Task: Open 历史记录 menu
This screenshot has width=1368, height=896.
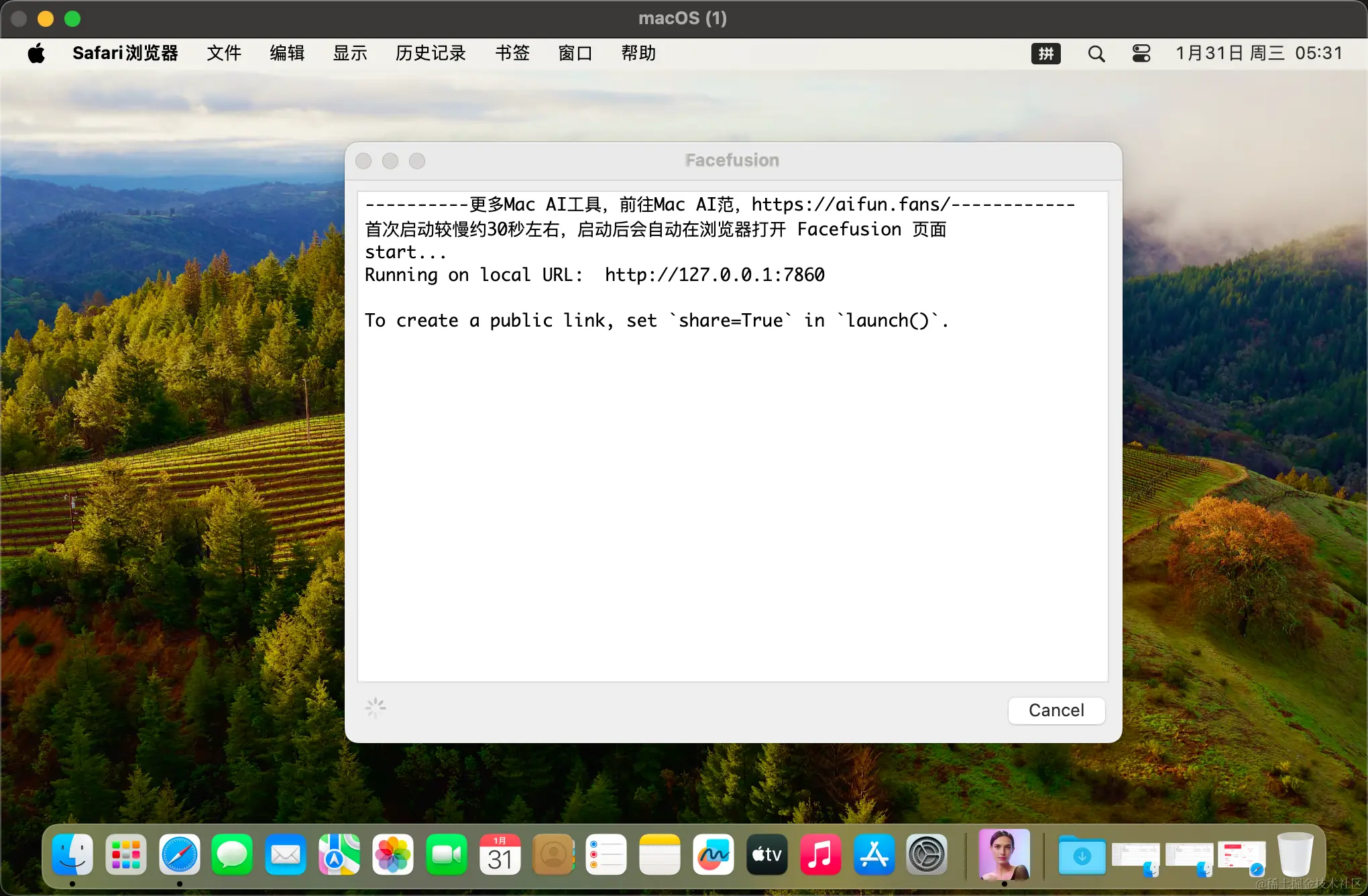Action: point(431,53)
